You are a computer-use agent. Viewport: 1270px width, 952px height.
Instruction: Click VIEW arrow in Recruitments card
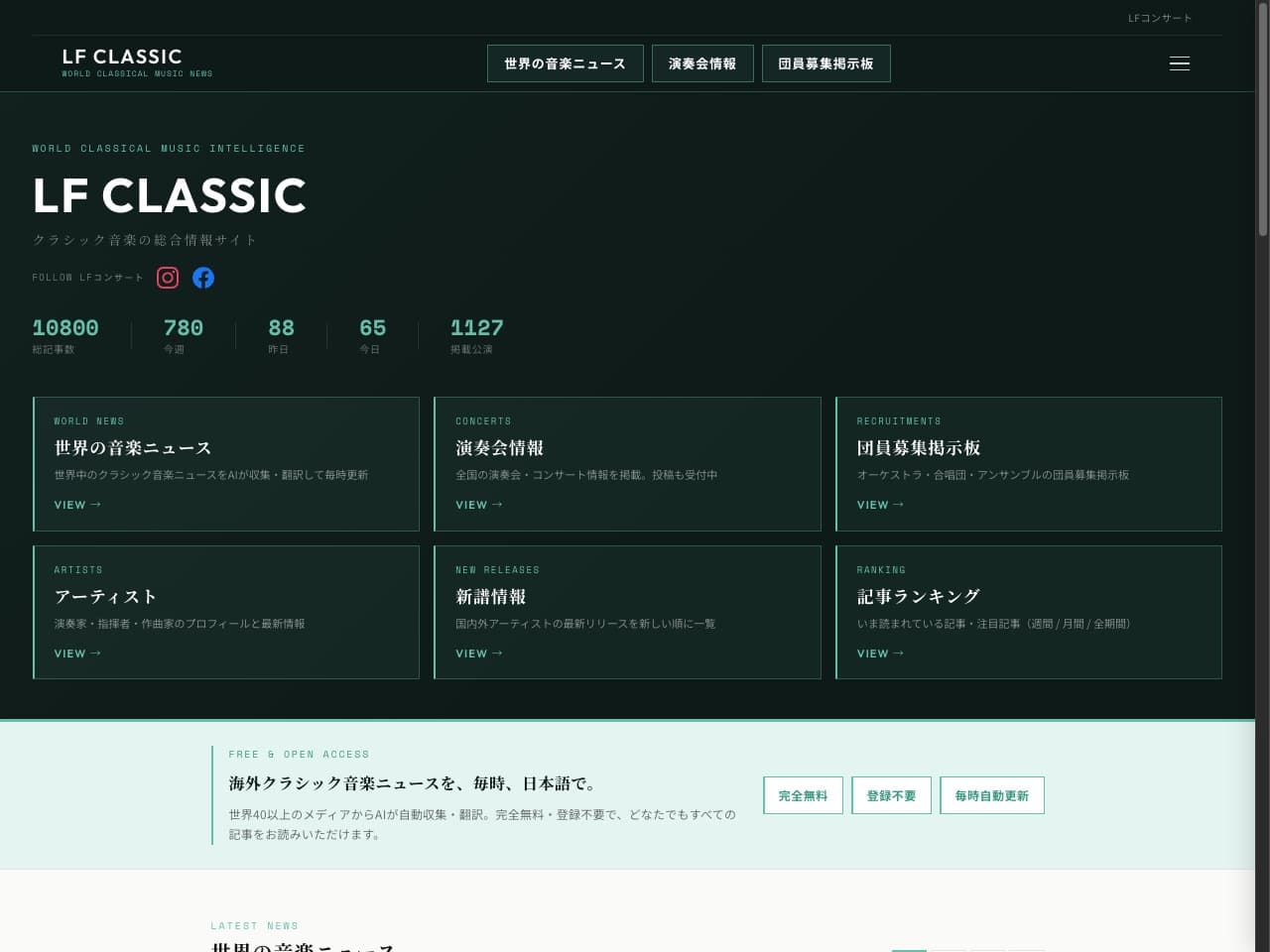(880, 505)
